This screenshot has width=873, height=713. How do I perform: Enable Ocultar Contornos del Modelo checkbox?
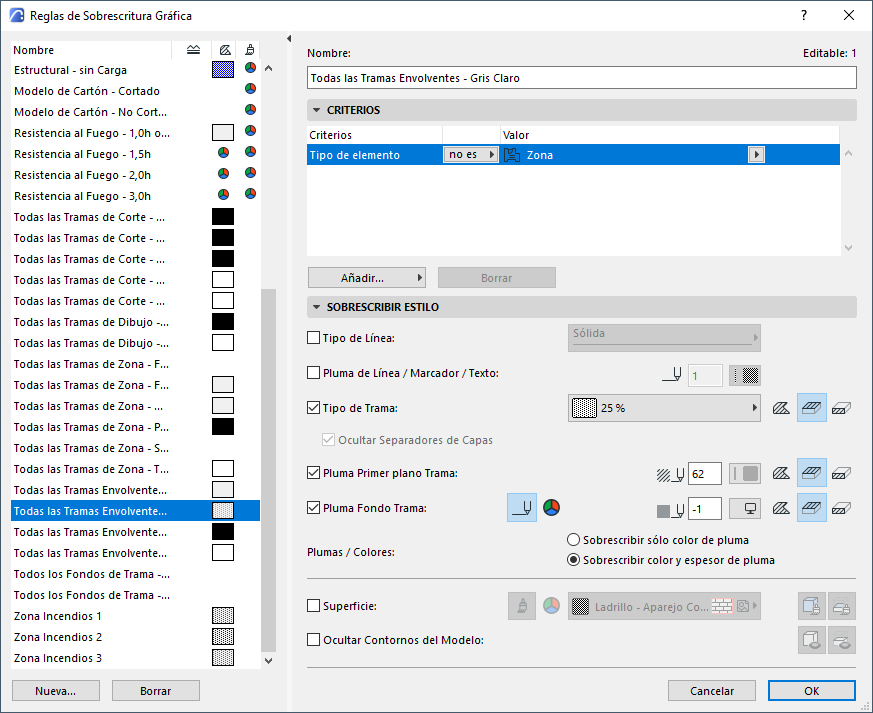(x=313, y=640)
